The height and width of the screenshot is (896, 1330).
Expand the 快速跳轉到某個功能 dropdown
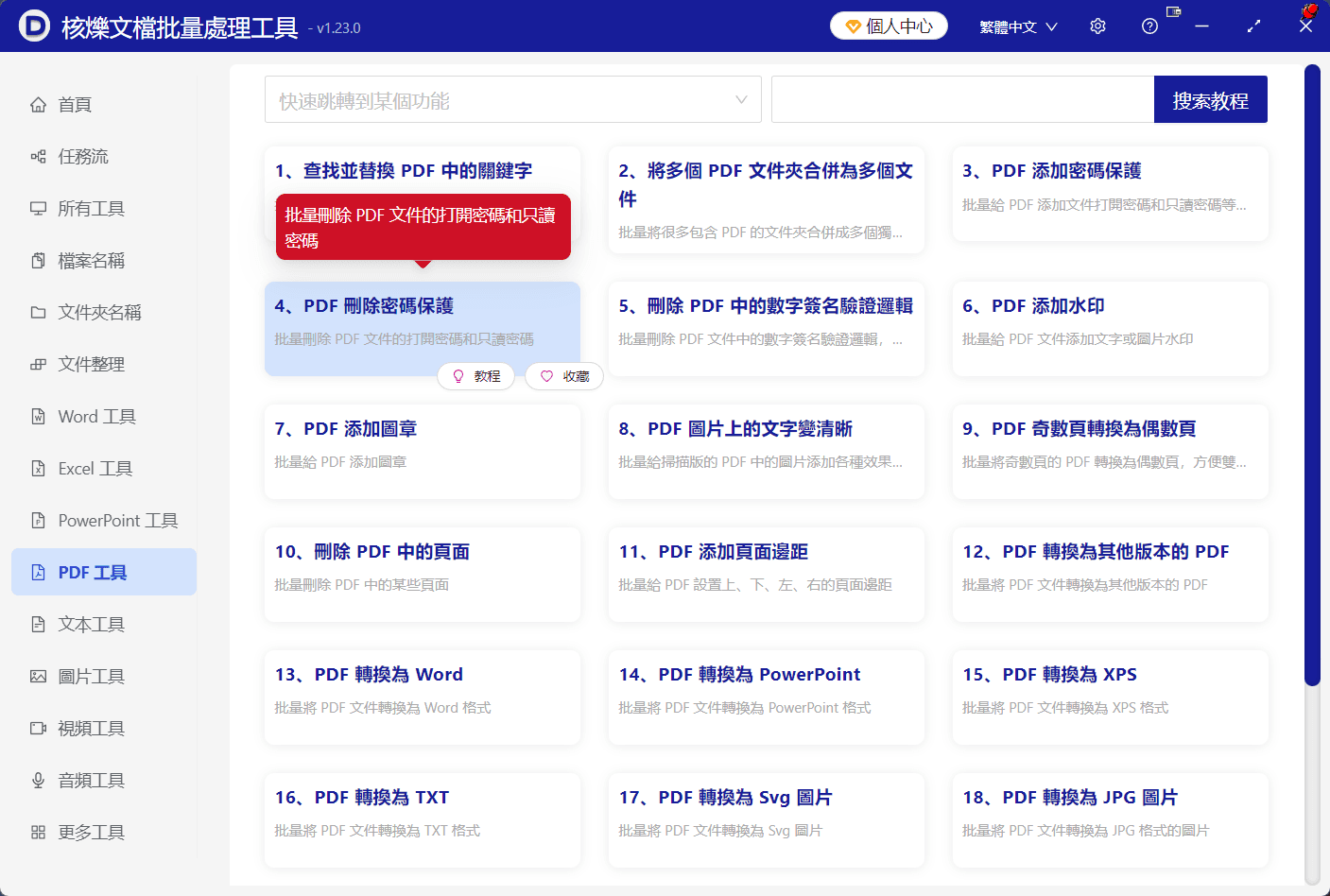point(513,99)
